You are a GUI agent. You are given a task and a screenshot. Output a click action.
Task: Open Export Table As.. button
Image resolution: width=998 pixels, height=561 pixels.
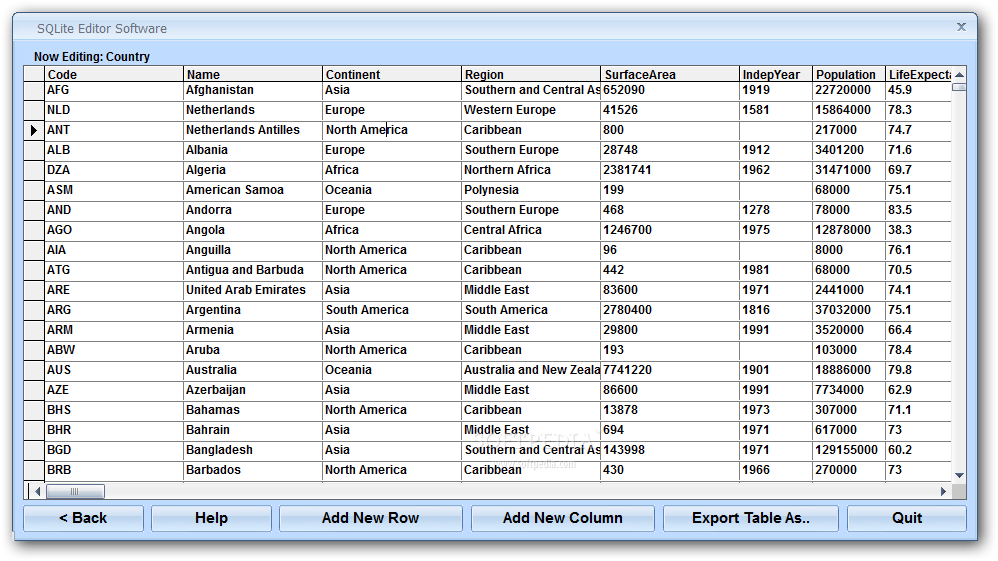coord(750,518)
